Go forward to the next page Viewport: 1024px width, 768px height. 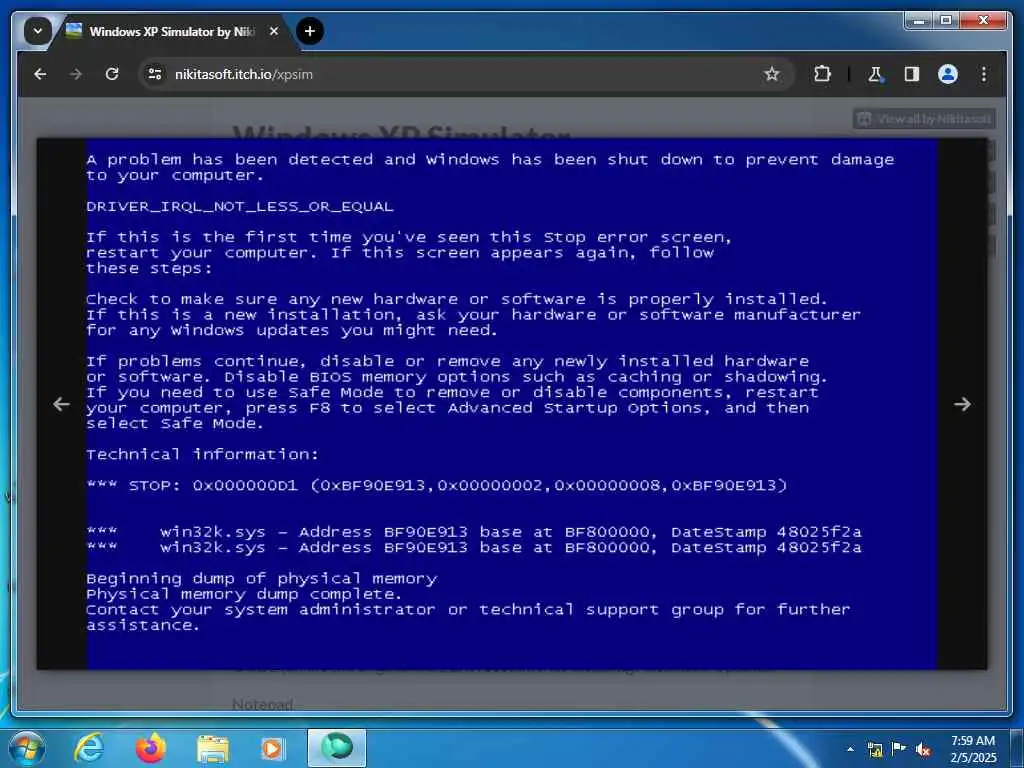click(x=76, y=74)
